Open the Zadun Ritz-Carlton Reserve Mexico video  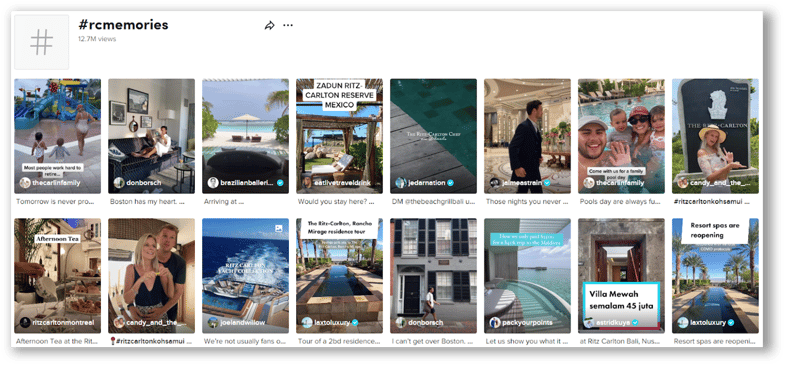point(339,136)
